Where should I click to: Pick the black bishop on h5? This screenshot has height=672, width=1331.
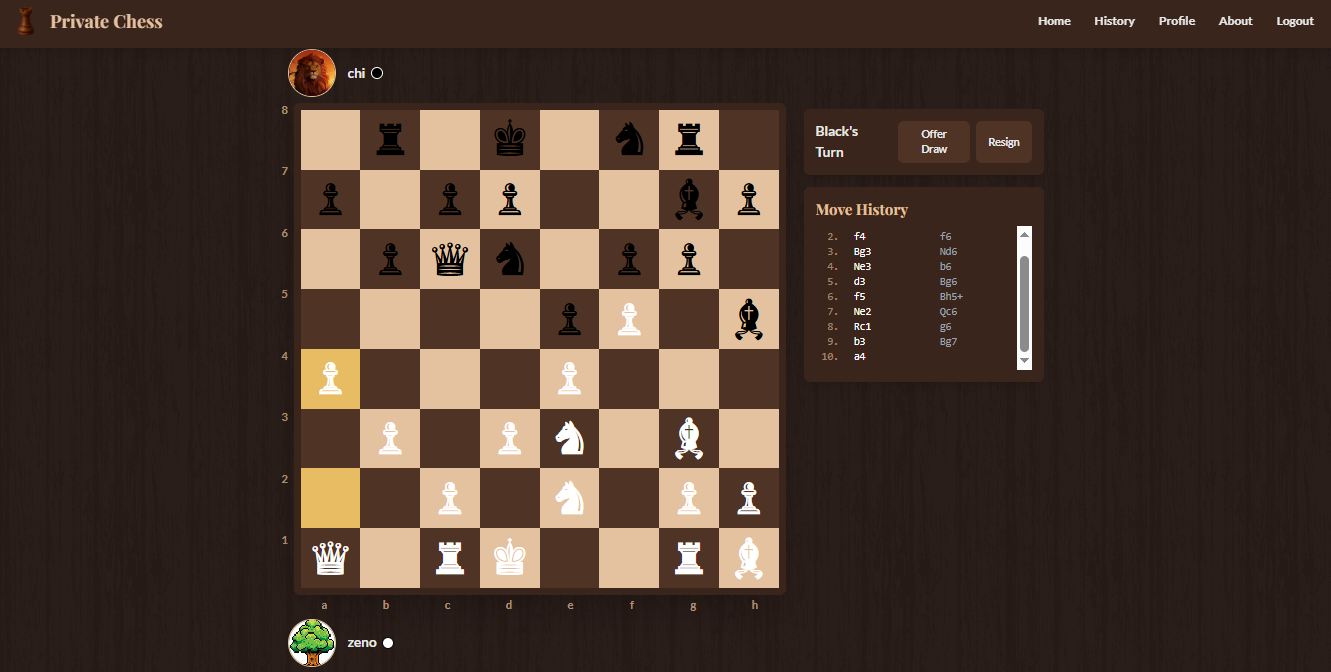point(748,319)
